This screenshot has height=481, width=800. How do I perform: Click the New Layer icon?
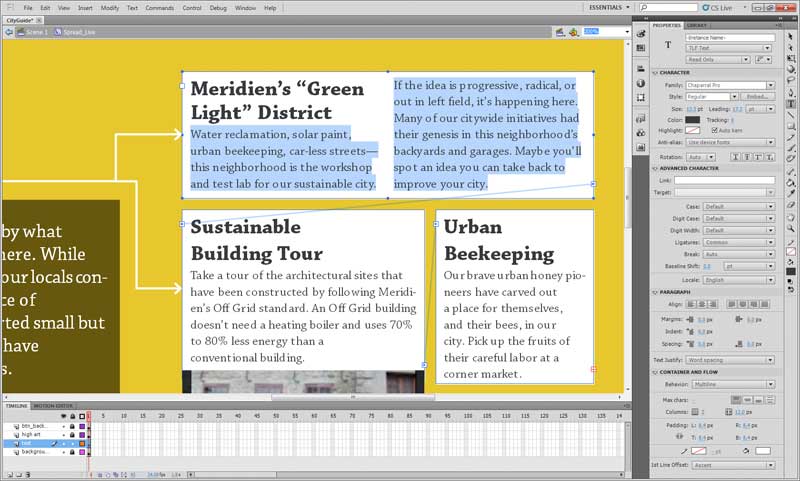pyautogui.click(x=10, y=474)
